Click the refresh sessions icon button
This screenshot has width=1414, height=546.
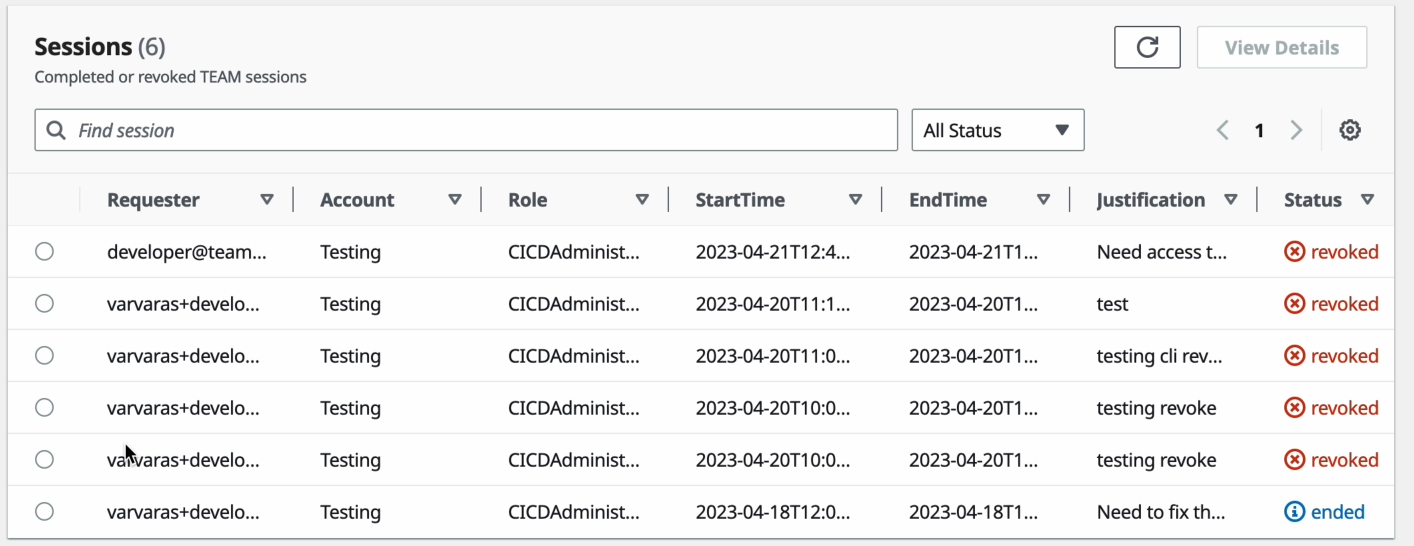click(x=1147, y=48)
